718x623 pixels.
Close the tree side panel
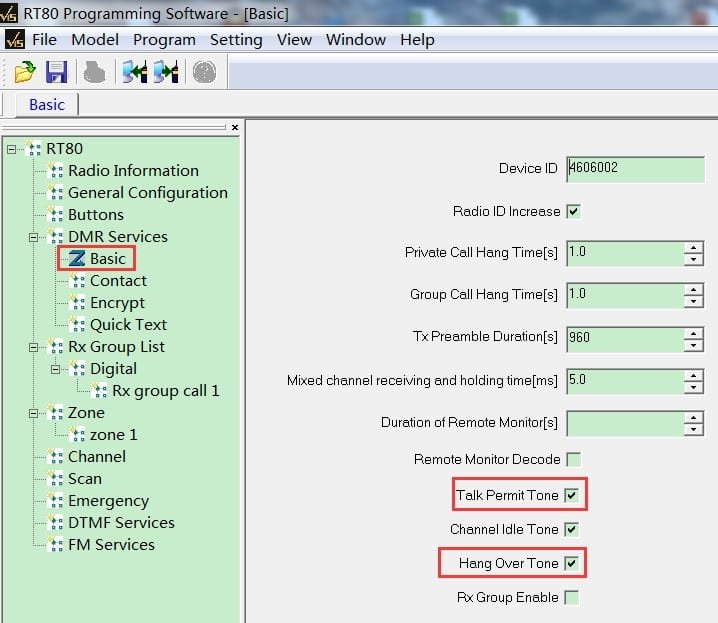(235, 127)
